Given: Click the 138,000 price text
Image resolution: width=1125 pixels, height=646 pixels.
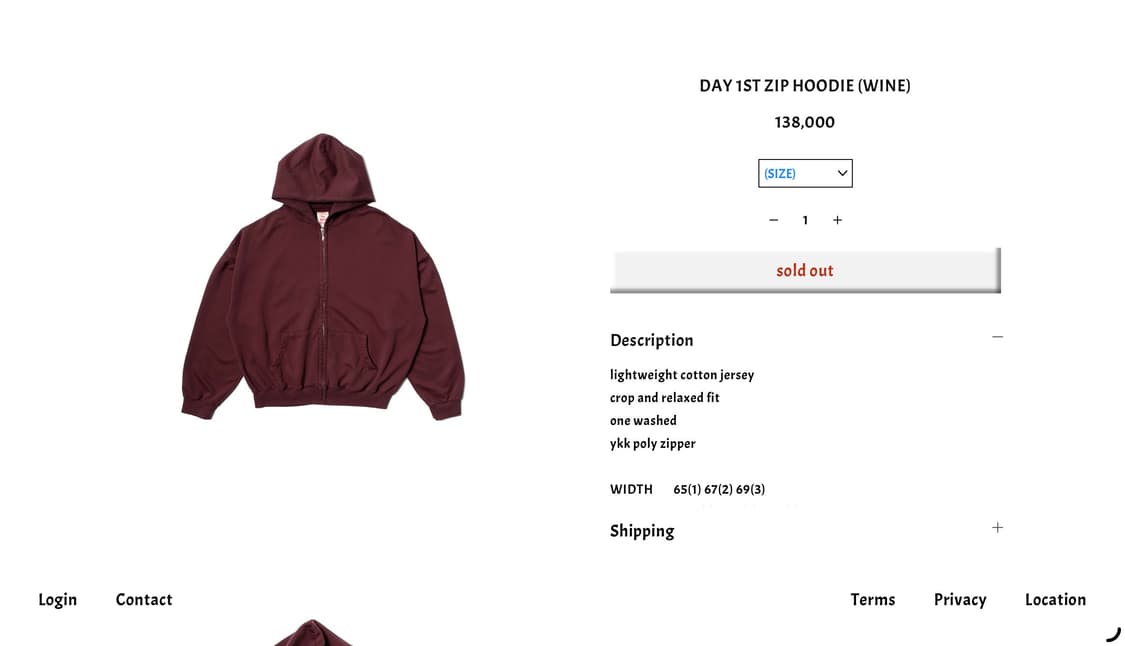Looking at the screenshot, I should [x=804, y=122].
